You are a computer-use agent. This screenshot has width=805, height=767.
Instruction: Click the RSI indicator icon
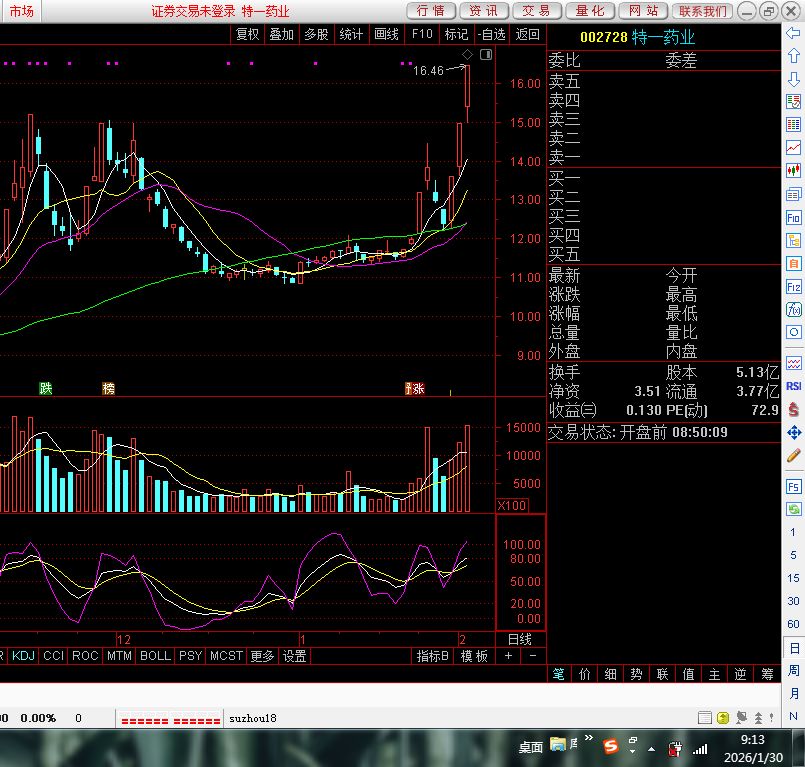pyautogui.click(x=794, y=386)
